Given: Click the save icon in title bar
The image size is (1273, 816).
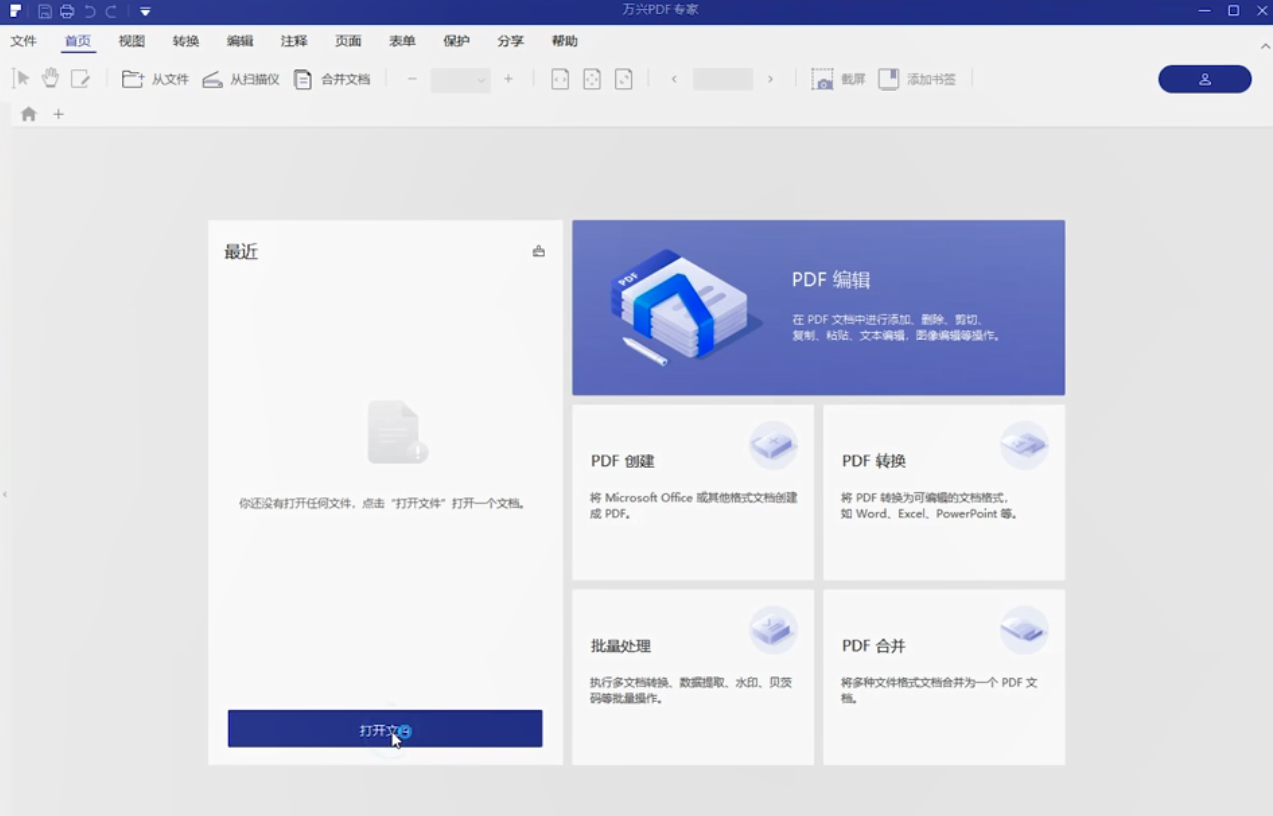Looking at the screenshot, I should click(x=45, y=11).
